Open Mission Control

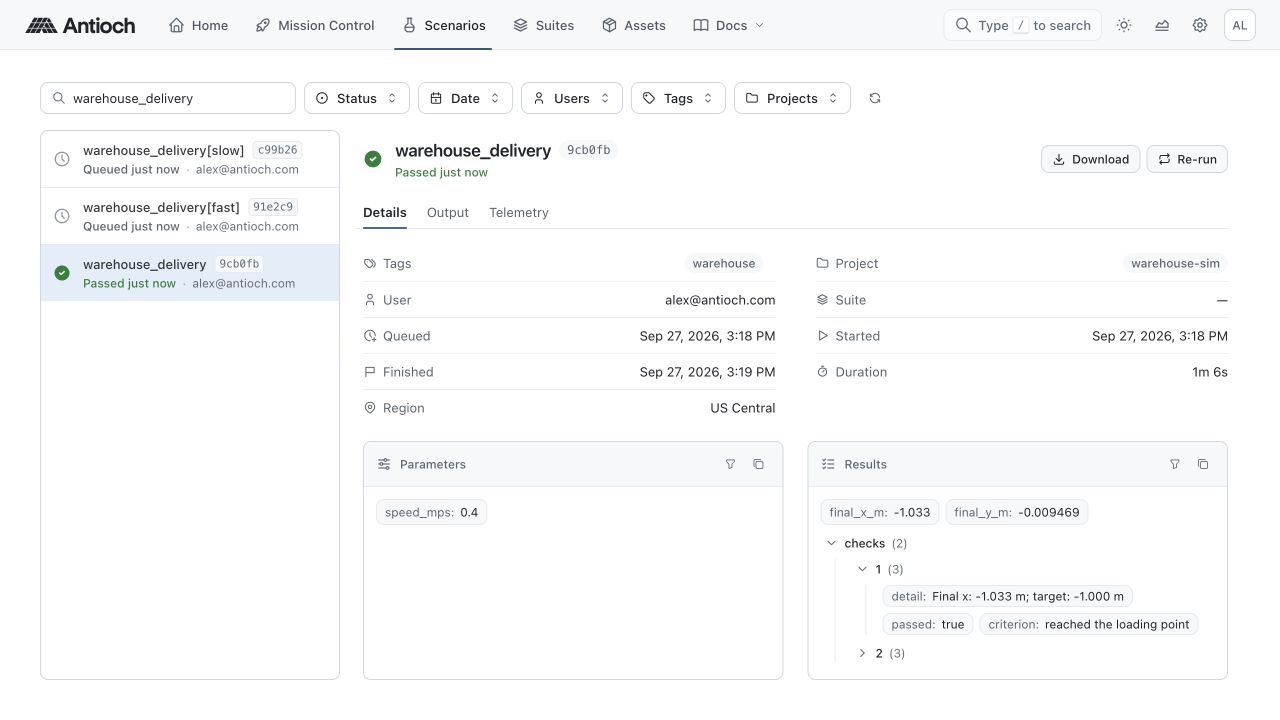315,25
